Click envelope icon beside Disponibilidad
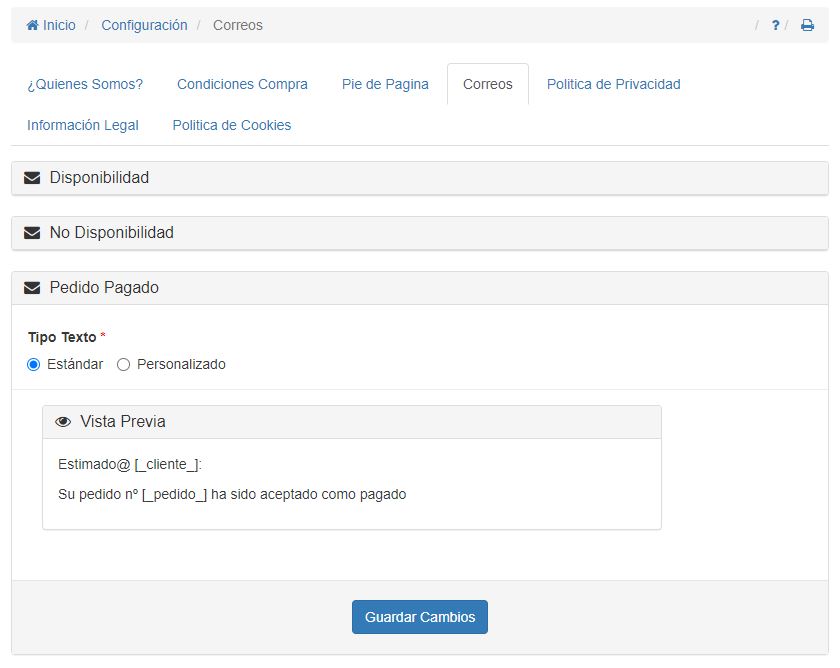840x668 pixels. pyautogui.click(x=32, y=178)
